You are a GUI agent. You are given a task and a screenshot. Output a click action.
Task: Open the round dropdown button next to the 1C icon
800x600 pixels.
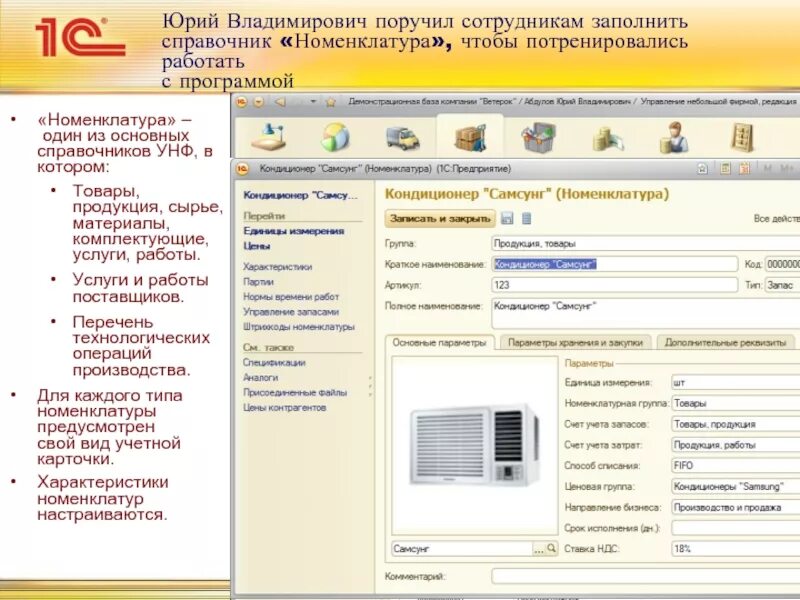(259, 102)
